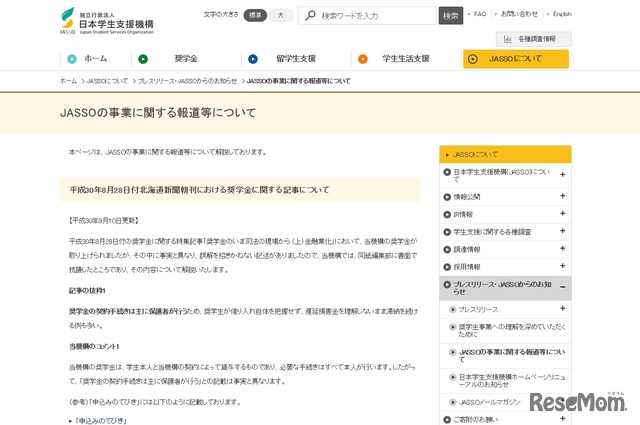Image resolution: width=640 pixels, height=425 pixels.
Task: Click the orange arrow icon beside 学生生活支援
Action: click(x=362, y=59)
